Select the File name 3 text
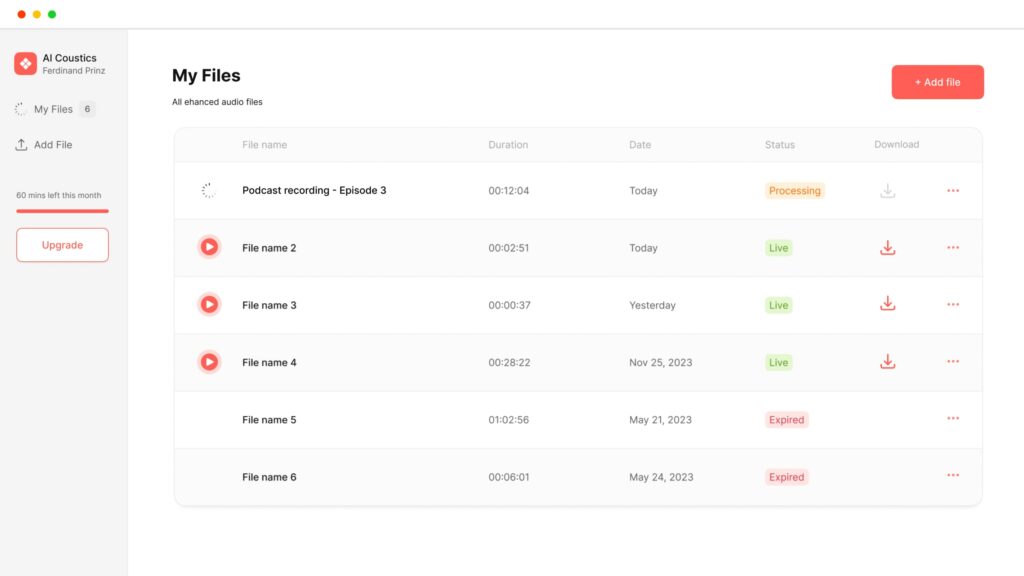This screenshot has width=1024, height=576. click(269, 305)
